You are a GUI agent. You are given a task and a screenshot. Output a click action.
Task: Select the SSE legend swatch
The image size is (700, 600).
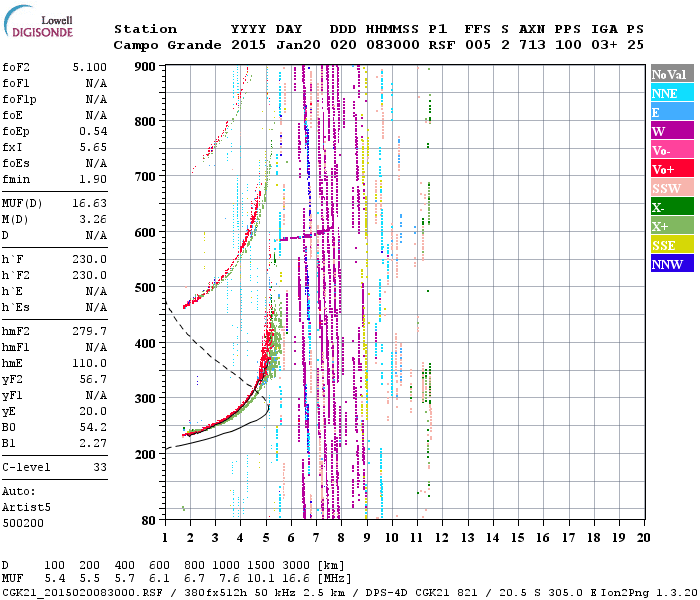point(672,244)
